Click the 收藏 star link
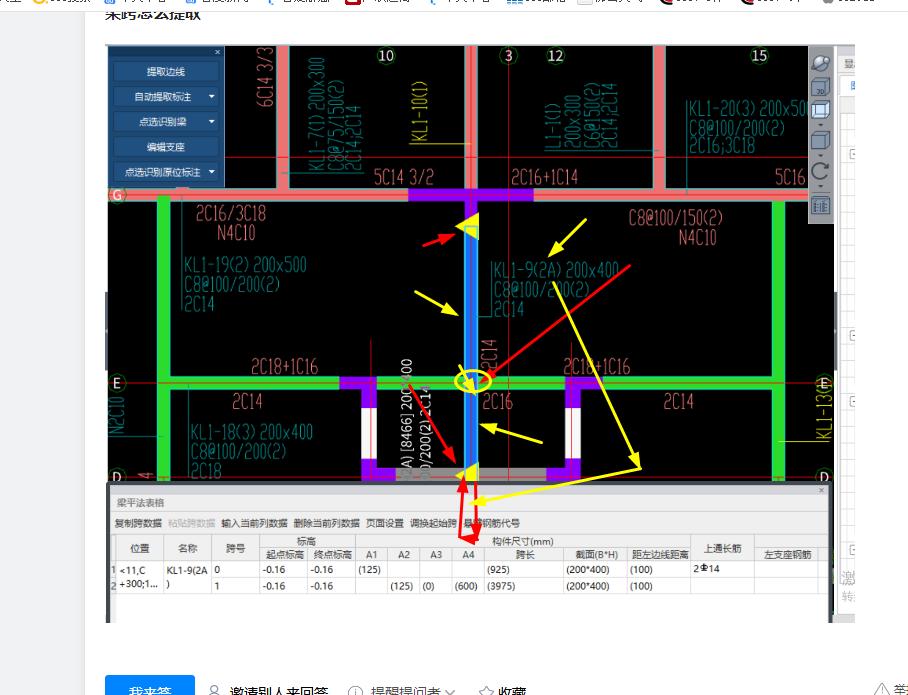 [503, 690]
